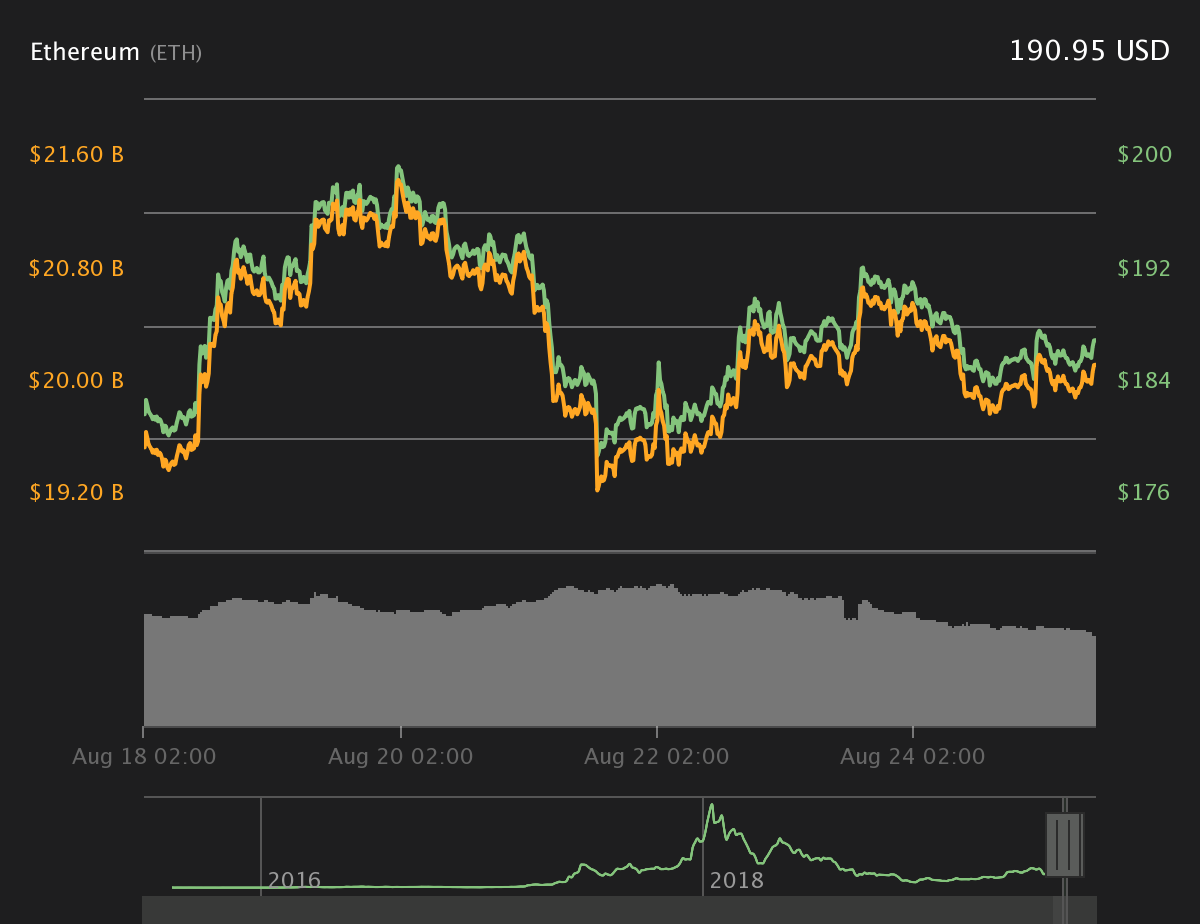The height and width of the screenshot is (924, 1200).
Task: Click the (ETH) ticker label
Action: pyautogui.click(x=176, y=53)
